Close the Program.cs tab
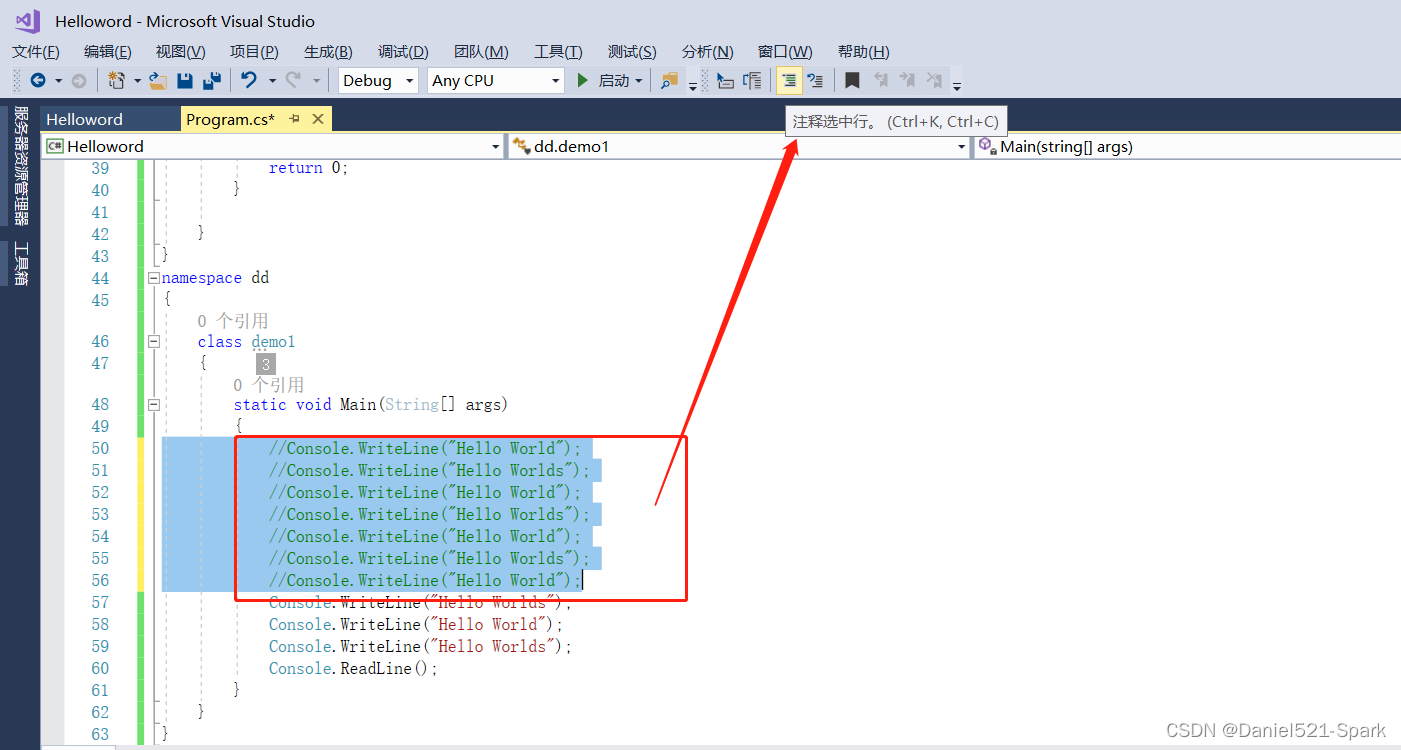Screen dimensions: 1401x750 pyautogui.click(x=318, y=119)
